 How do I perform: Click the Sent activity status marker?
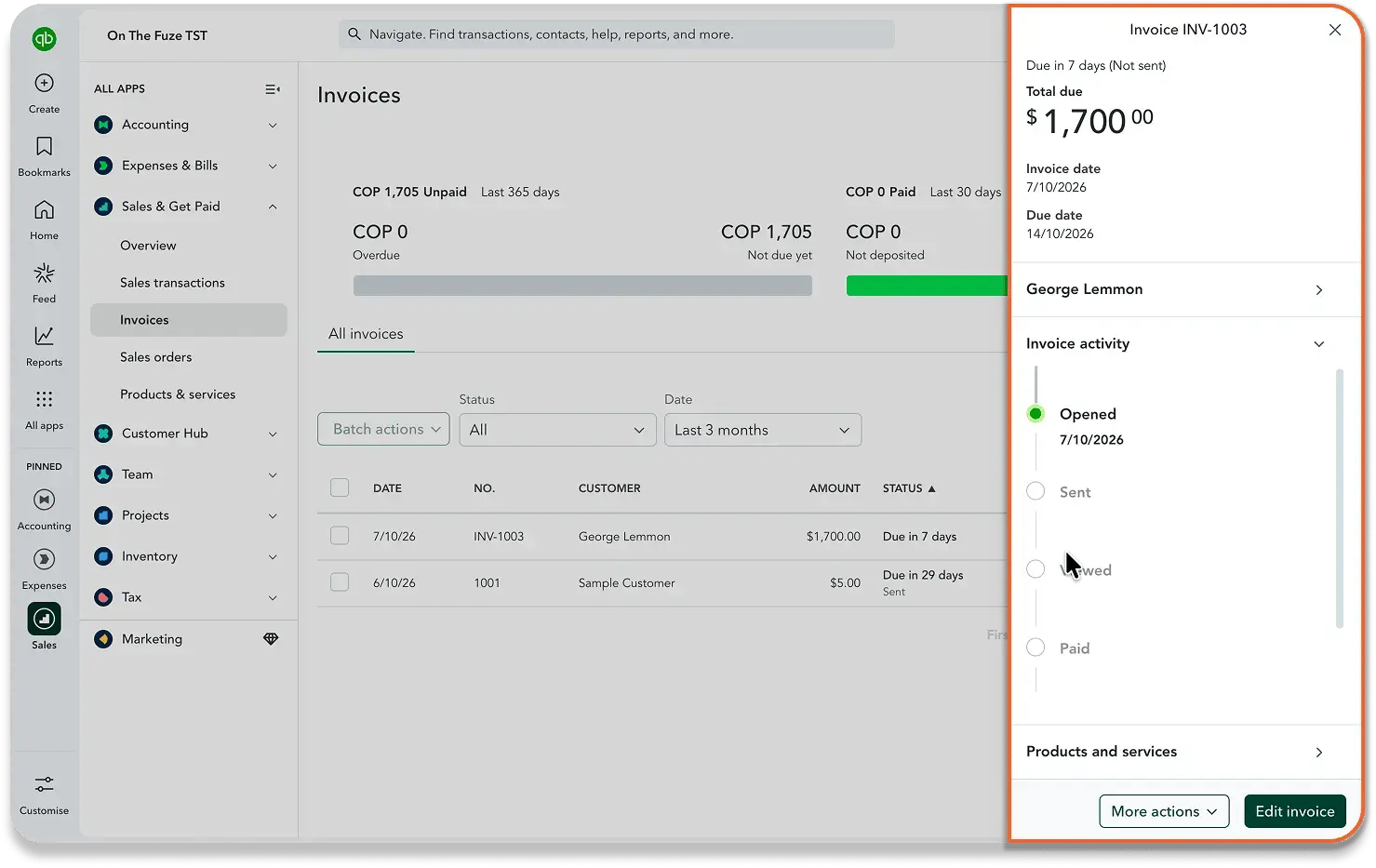click(x=1035, y=491)
